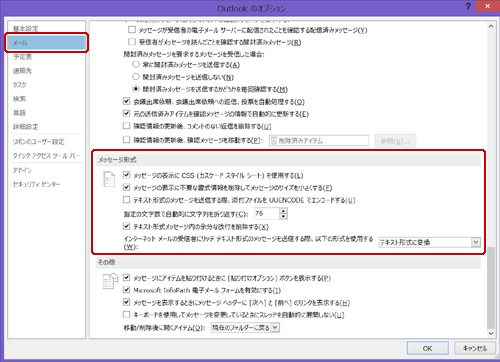Viewport: 500px width, 362px height.
Task: Open 現在のフォルダーに戻る after-move dropdown
Action: [x=245, y=328]
